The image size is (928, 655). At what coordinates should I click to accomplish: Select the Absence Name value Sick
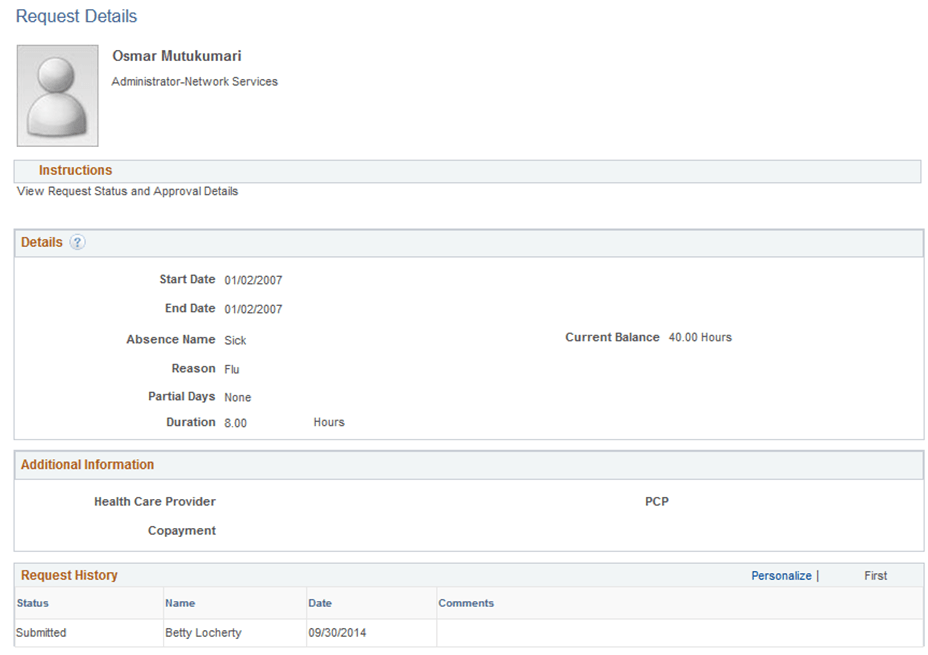(235, 340)
